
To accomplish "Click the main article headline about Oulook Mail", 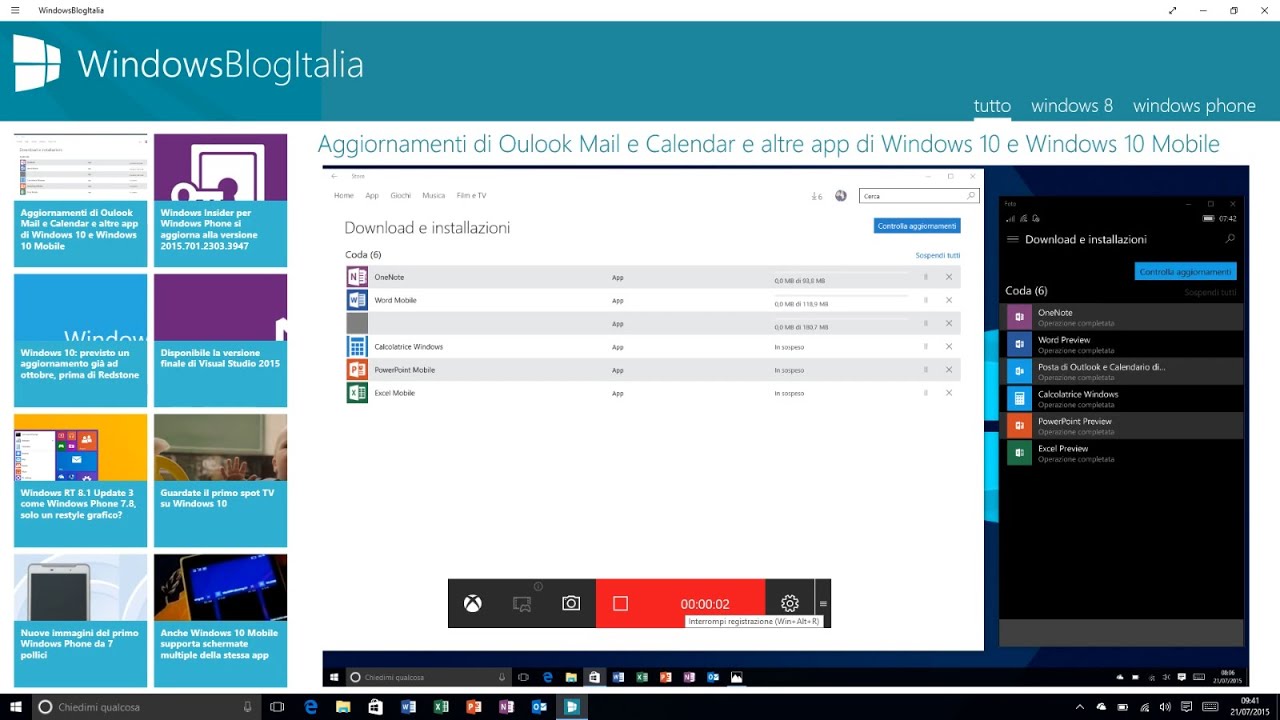I will (x=768, y=144).
